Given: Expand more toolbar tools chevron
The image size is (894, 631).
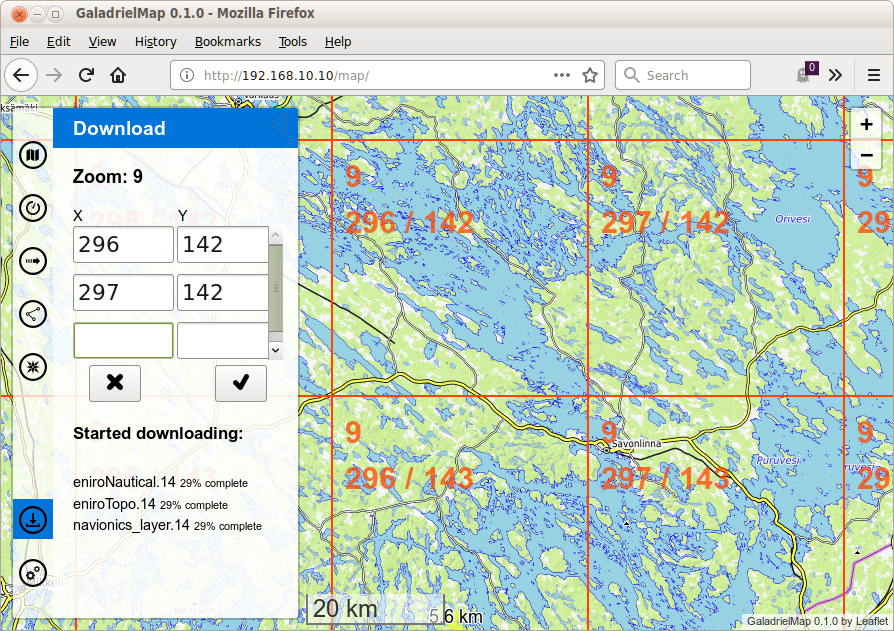Looking at the screenshot, I should 835,75.
